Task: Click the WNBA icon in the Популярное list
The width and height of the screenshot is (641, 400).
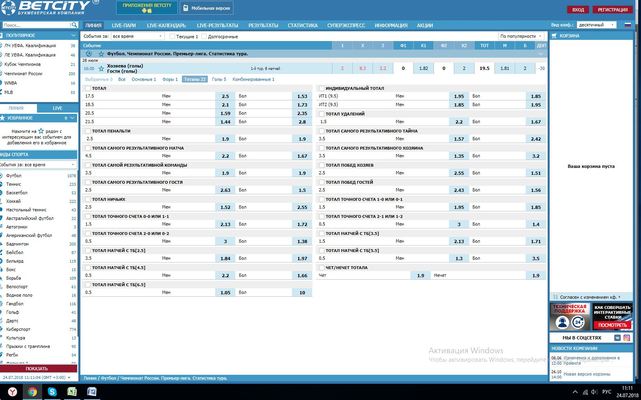Action: (2, 83)
